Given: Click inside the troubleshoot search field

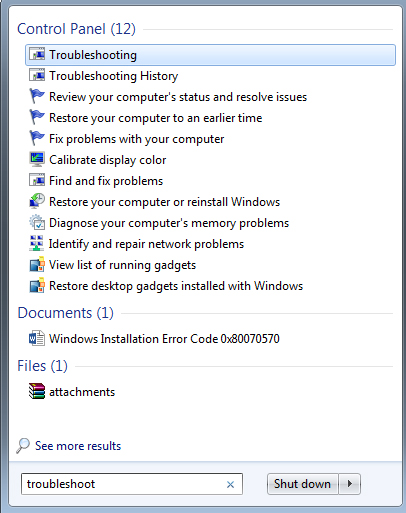Looking at the screenshot, I should coord(123,484).
